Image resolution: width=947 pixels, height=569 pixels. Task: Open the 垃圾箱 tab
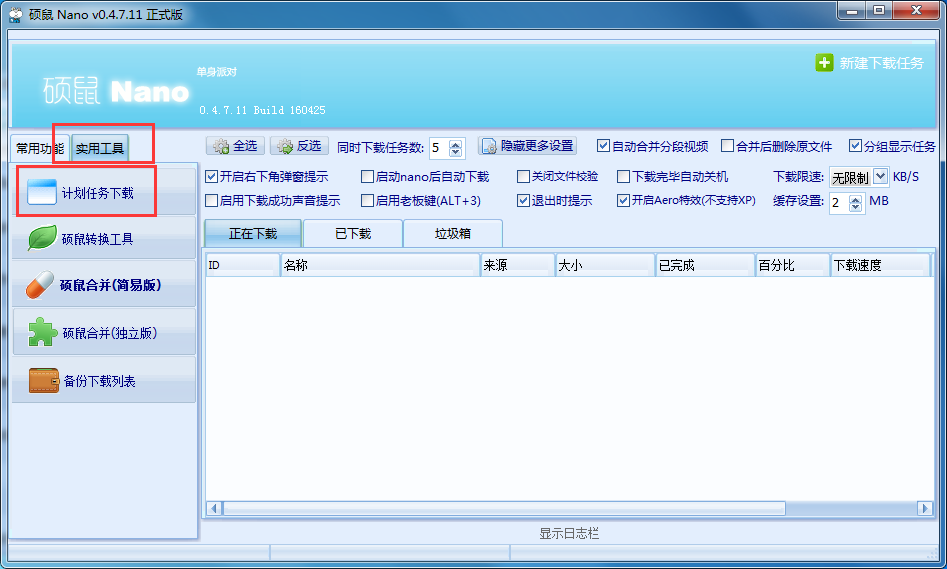[452, 234]
